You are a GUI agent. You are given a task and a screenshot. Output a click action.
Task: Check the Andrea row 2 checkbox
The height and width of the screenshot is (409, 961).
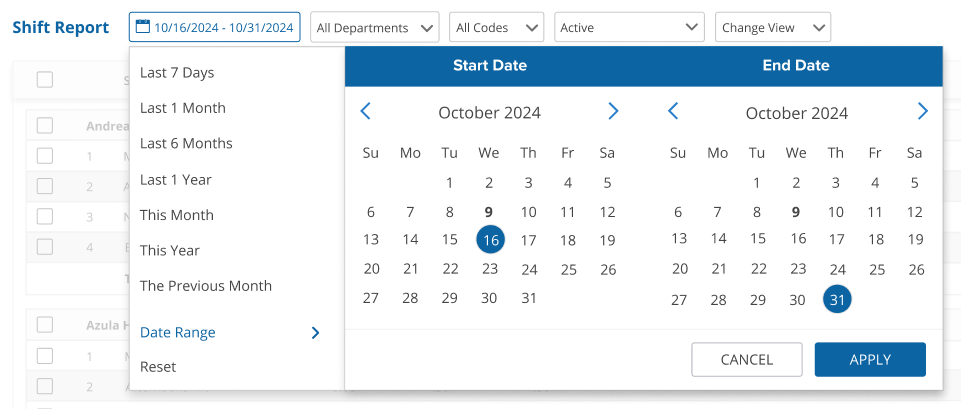click(x=45, y=186)
